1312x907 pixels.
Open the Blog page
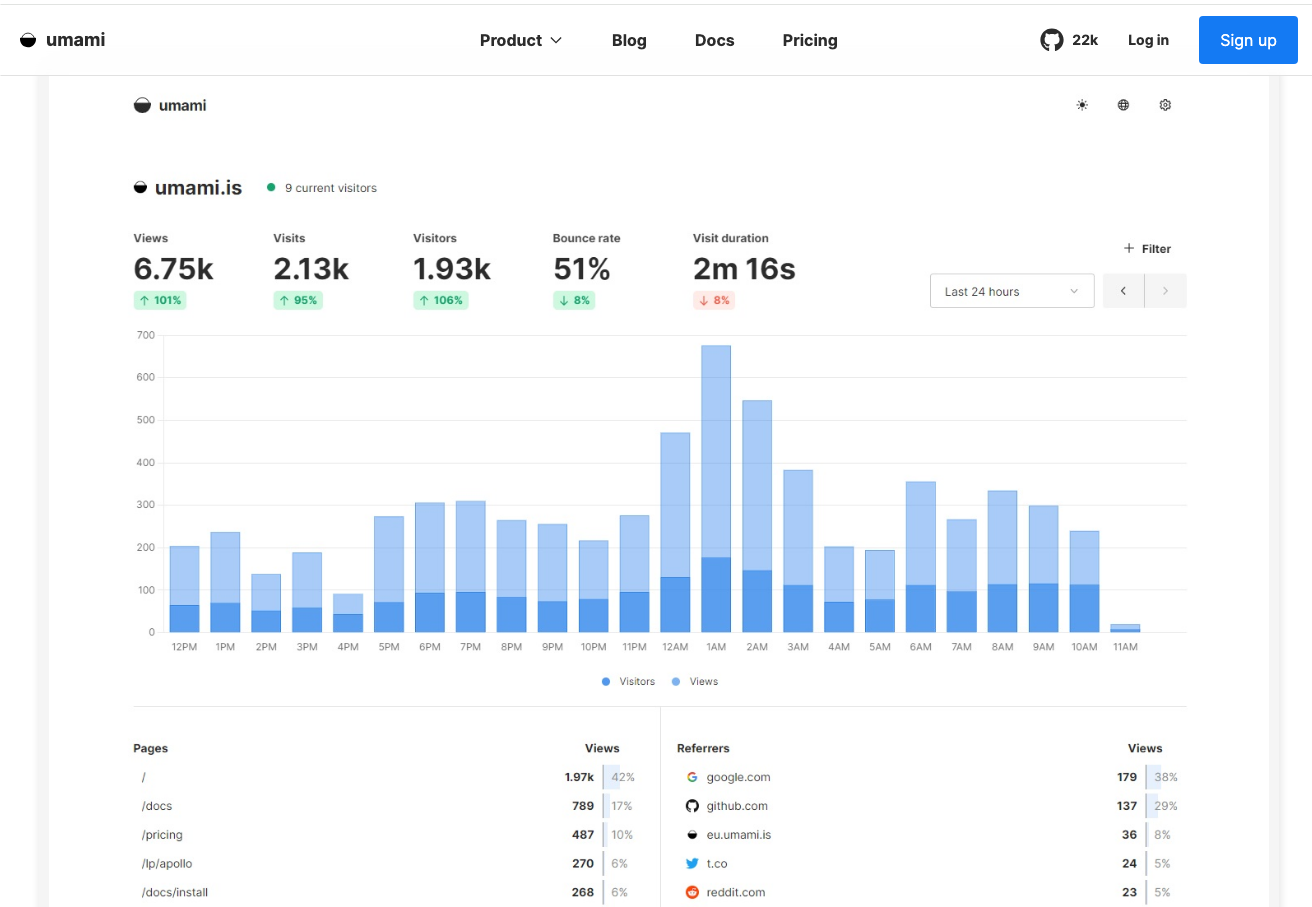click(629, 40)
